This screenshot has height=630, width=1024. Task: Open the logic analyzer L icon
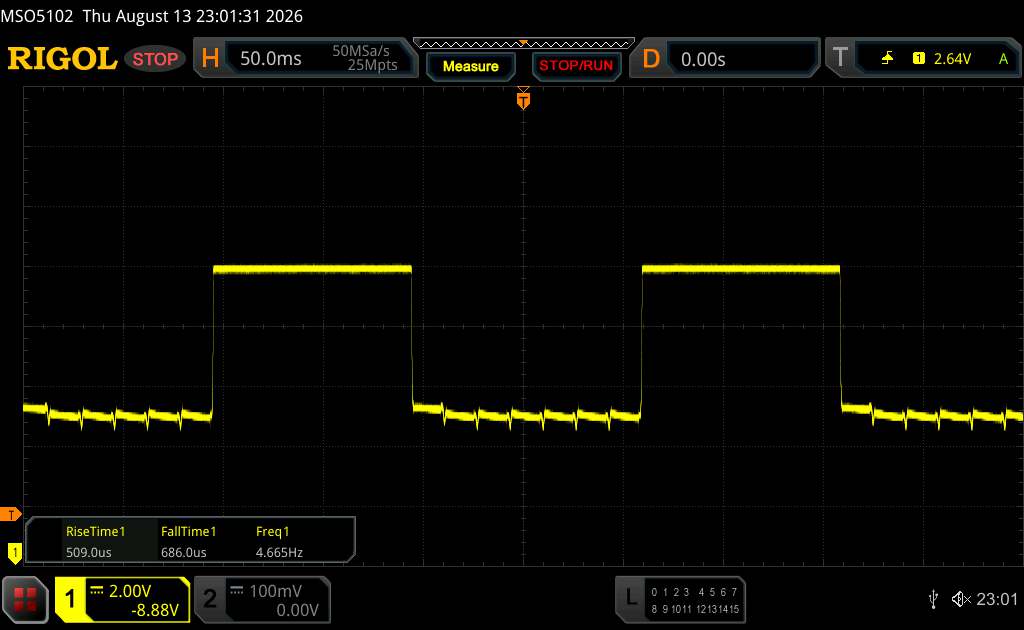click(x=630, y=597)
